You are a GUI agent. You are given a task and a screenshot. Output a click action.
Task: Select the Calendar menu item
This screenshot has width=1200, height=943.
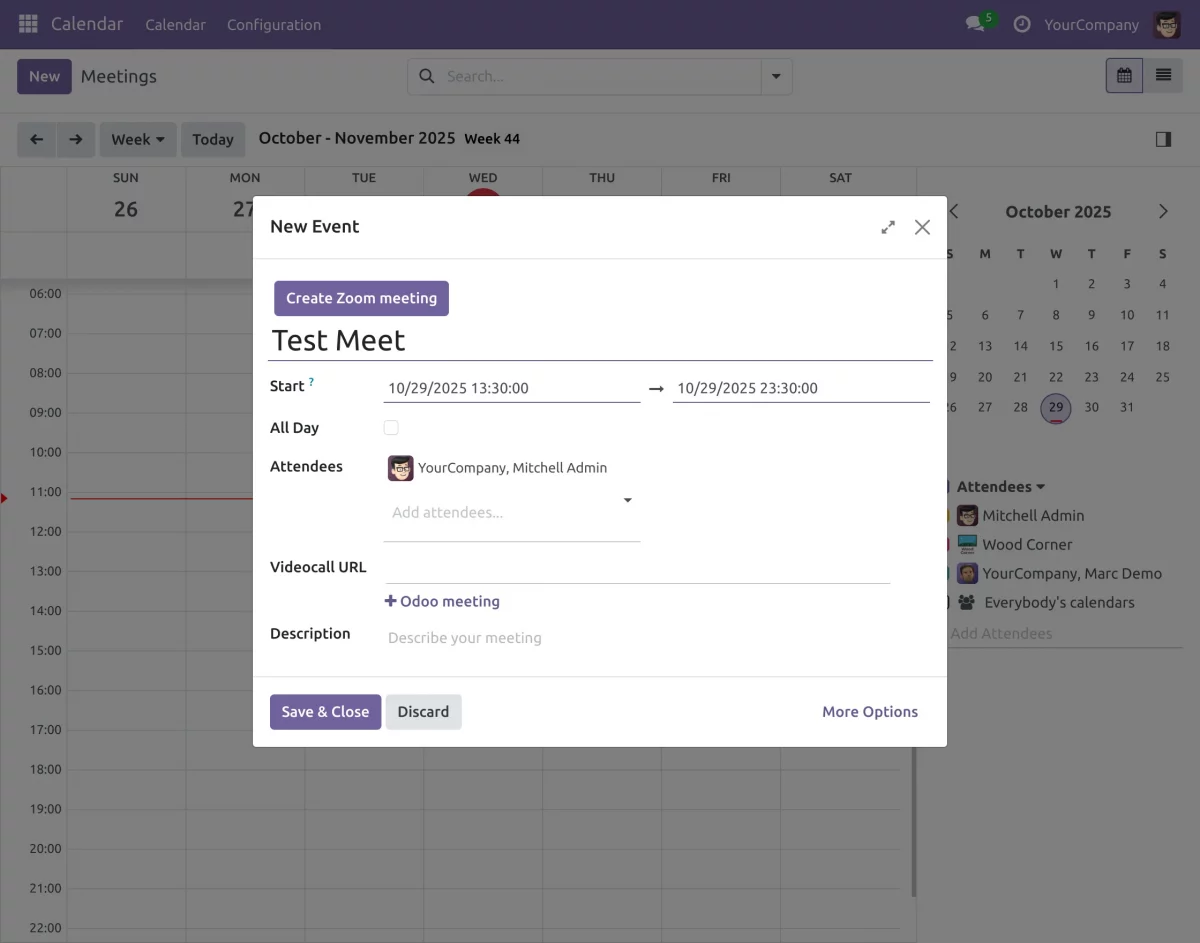(x=175, y=24)
